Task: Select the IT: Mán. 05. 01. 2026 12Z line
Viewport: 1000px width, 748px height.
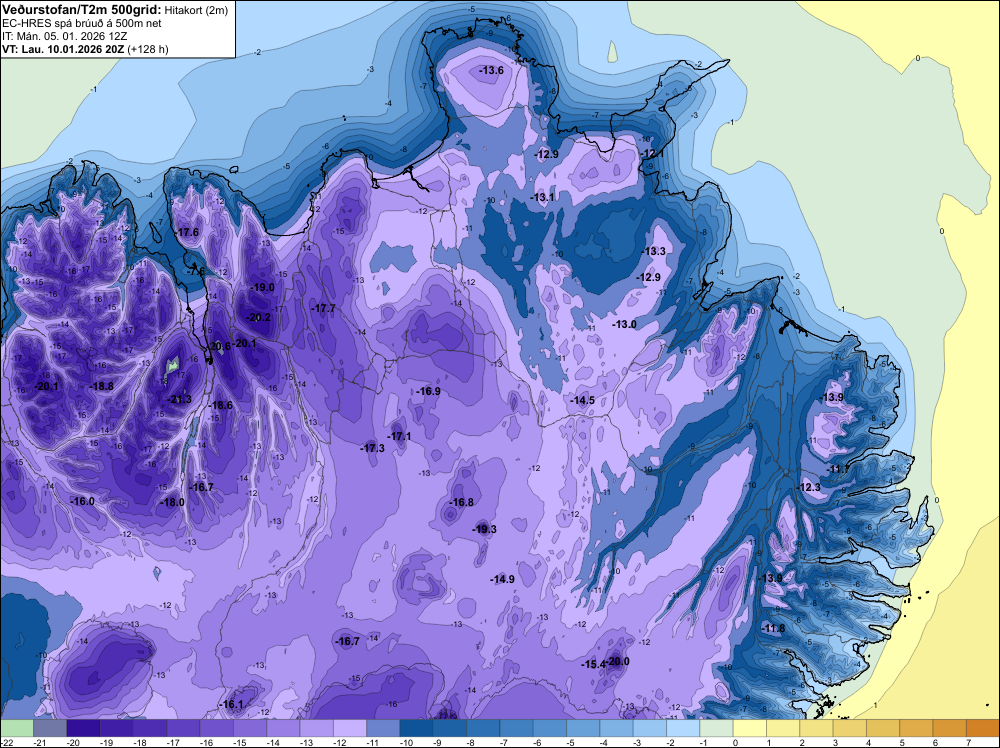Action: coord(64,36)
